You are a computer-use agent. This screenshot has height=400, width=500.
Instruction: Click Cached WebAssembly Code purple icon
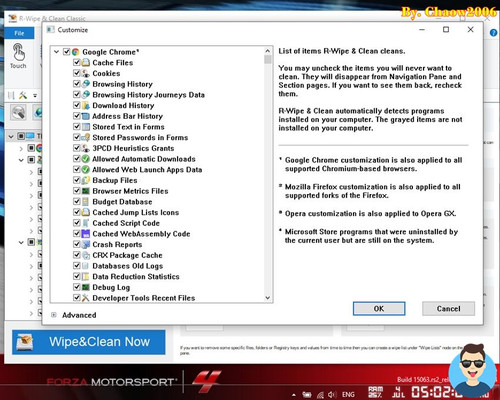tap(86, 234)
